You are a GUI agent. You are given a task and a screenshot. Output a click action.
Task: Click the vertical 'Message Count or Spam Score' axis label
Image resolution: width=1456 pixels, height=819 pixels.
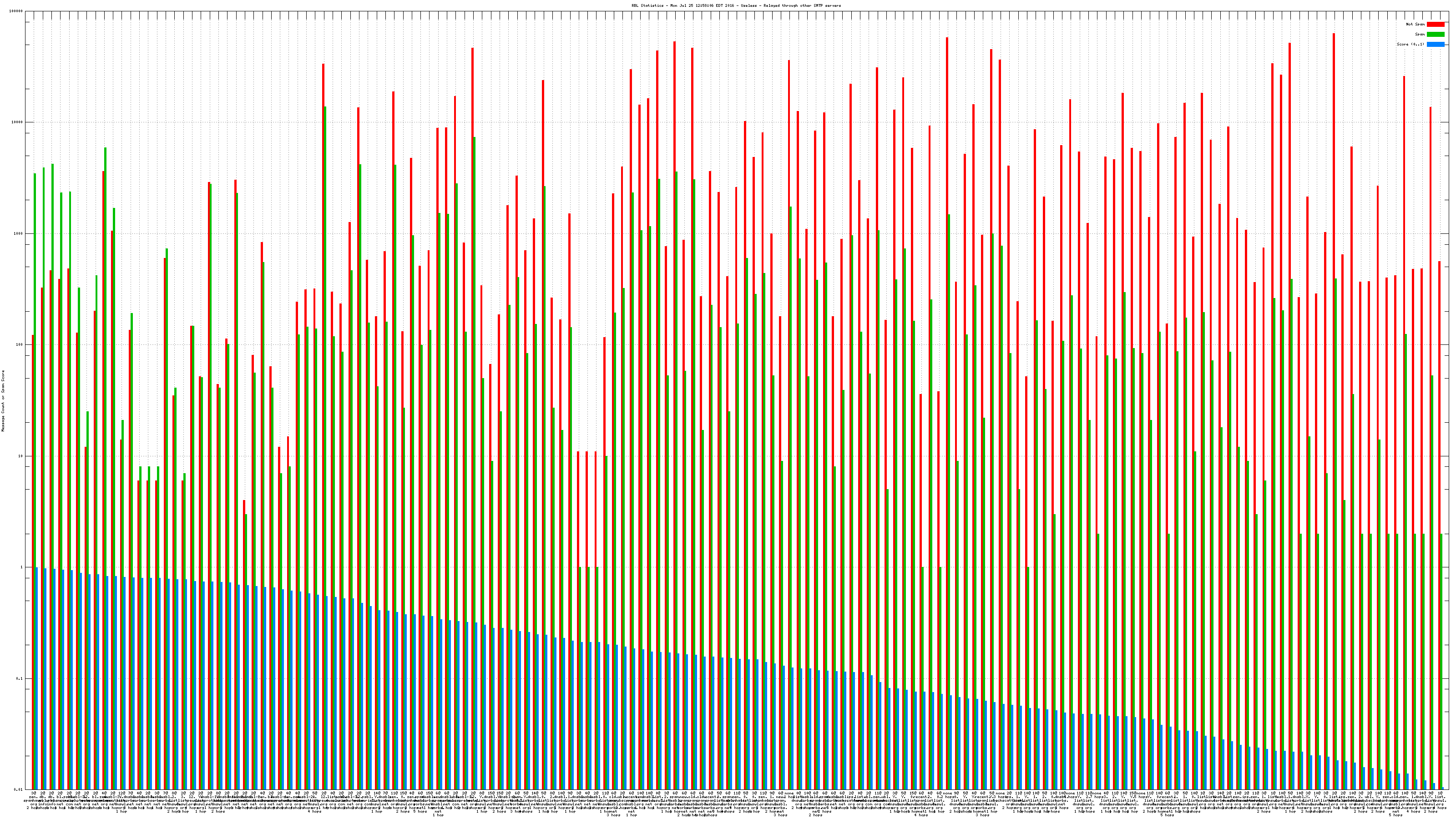(3, 401)
